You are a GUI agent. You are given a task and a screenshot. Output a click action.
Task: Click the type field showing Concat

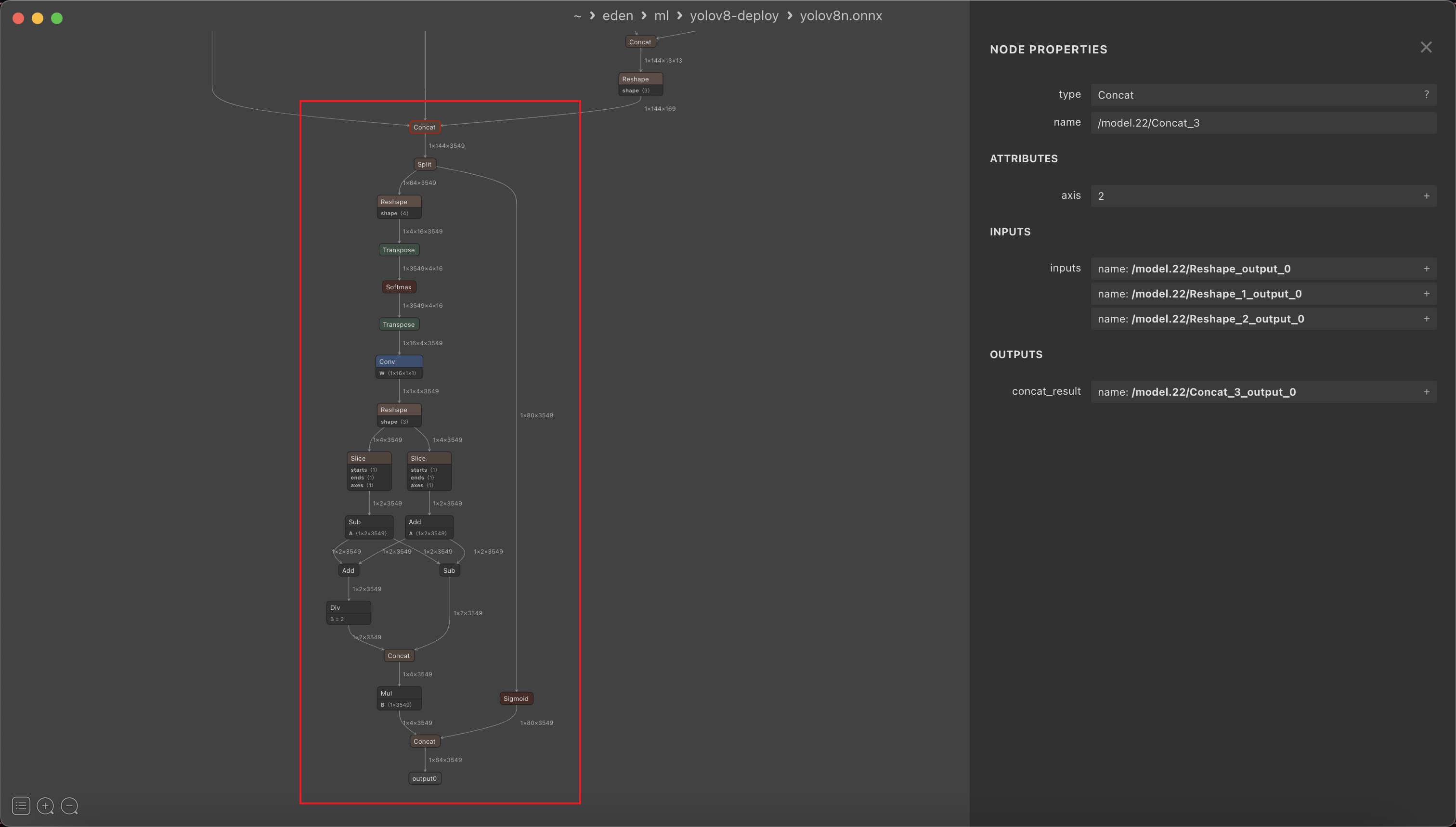pyautogui.click(x=1263, y=94)
